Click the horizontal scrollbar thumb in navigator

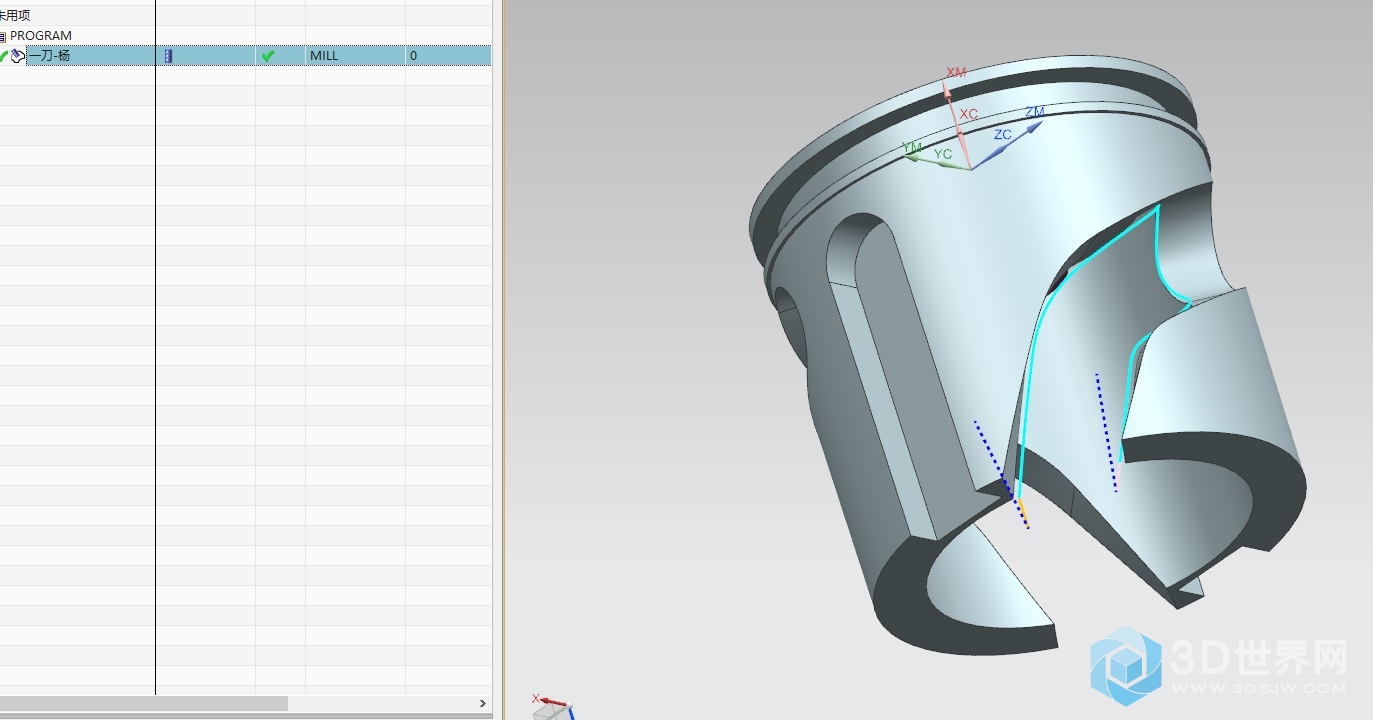144,704
